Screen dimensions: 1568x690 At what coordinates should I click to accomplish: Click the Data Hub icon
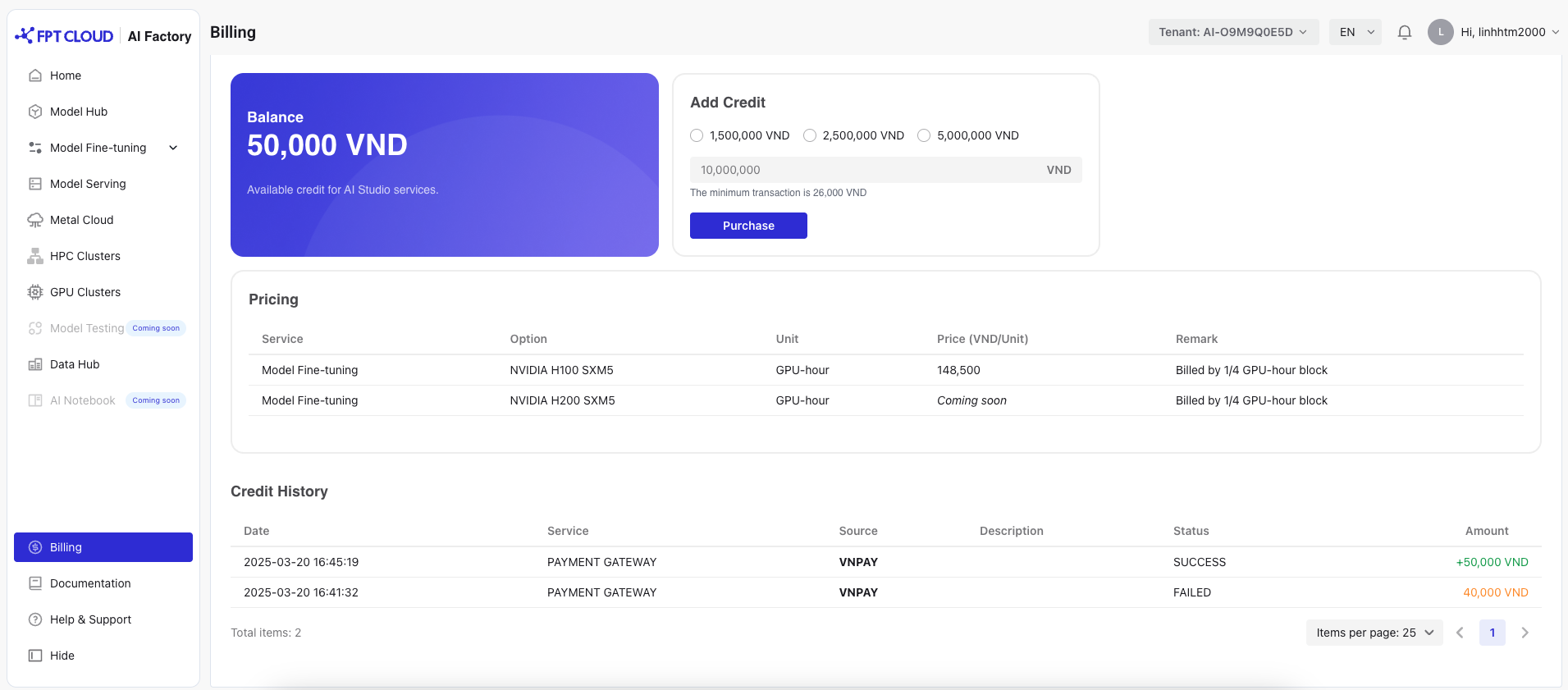coord(35,364)
